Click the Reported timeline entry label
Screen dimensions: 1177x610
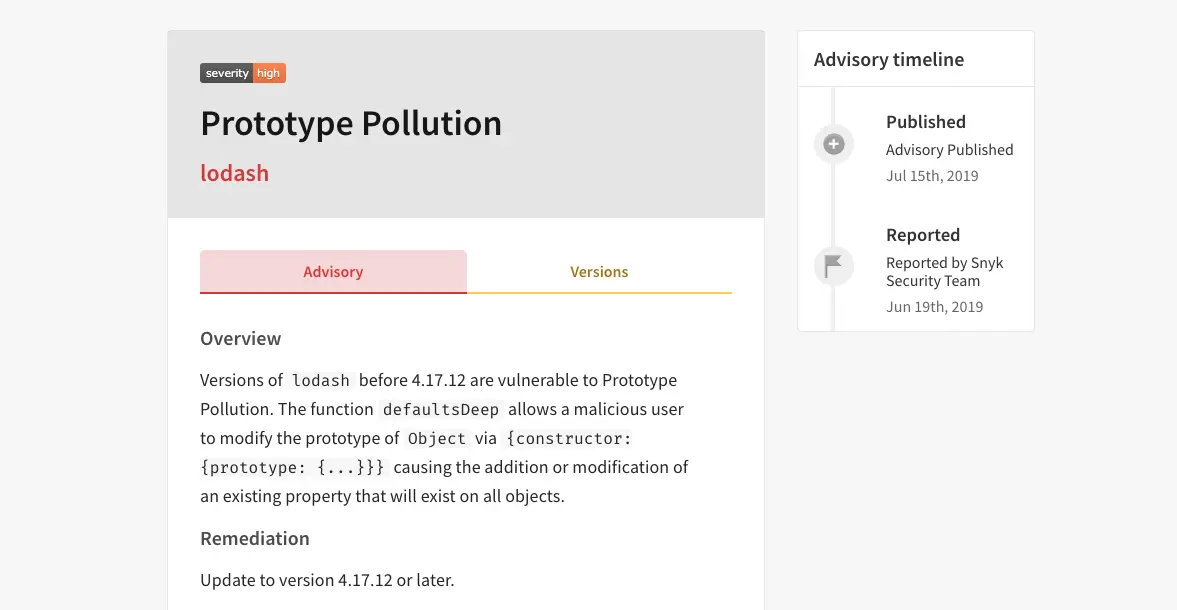tap(923, 235)
